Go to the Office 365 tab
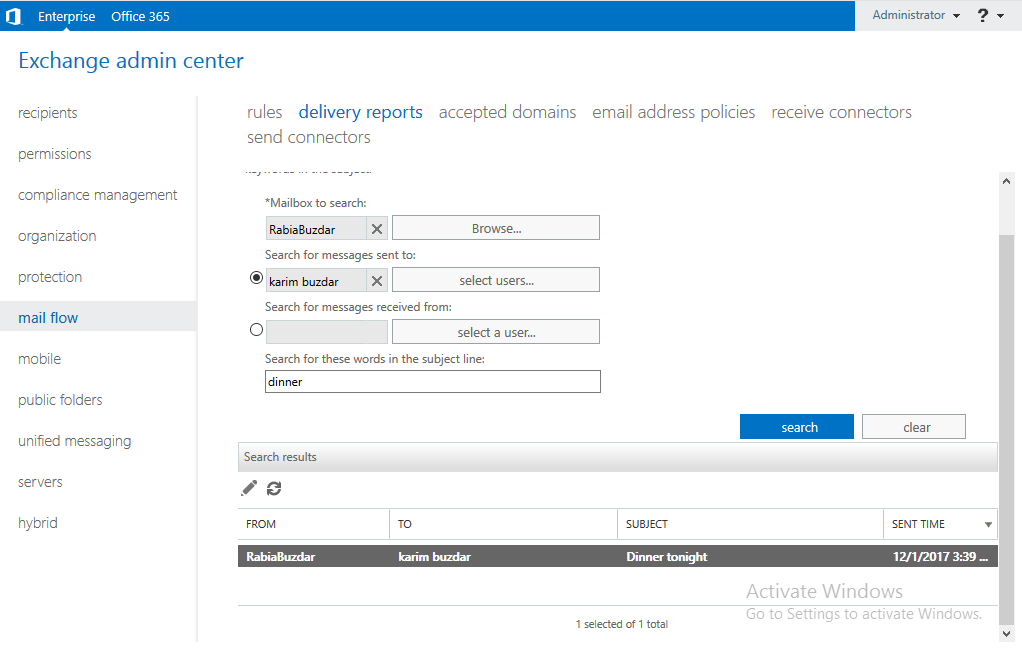Viewport: 1022px width, 657px height. (x=141, y=16)
